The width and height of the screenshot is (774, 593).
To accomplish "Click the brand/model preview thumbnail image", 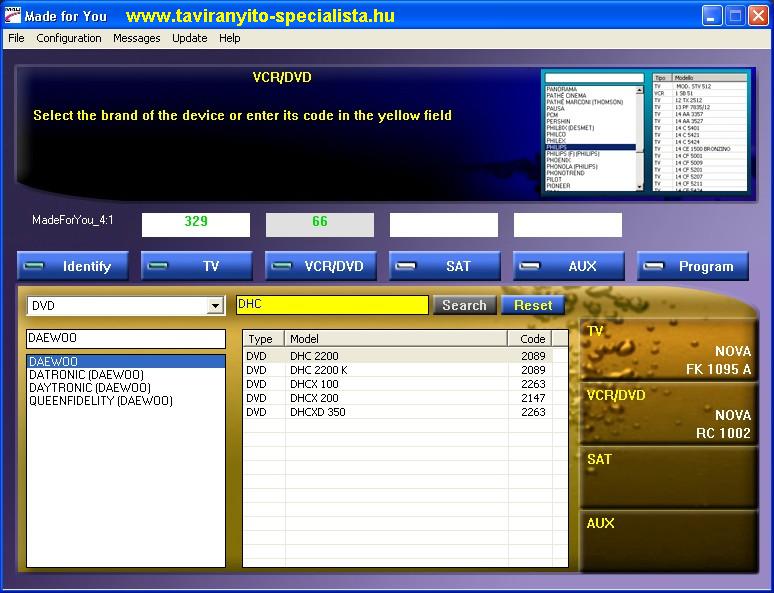I will (x=646, y=131).
